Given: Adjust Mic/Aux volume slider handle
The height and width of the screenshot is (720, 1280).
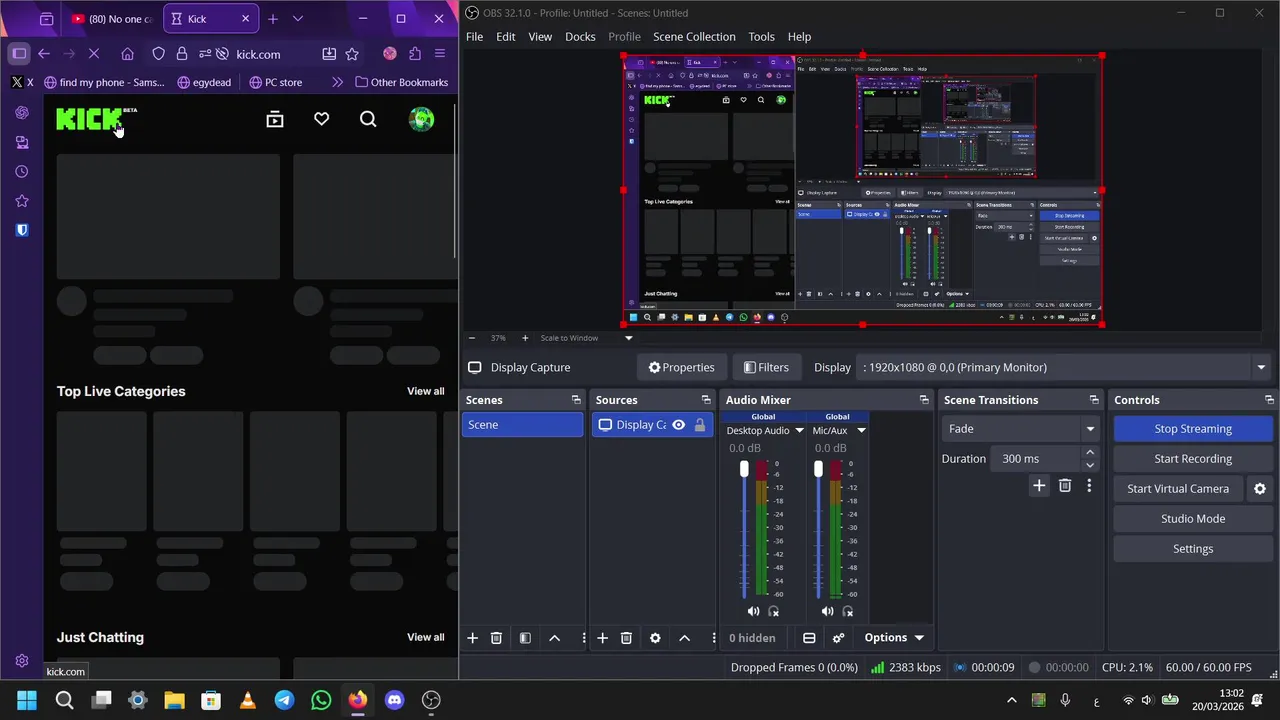Looking at the screenshot, I should (818, 469).
